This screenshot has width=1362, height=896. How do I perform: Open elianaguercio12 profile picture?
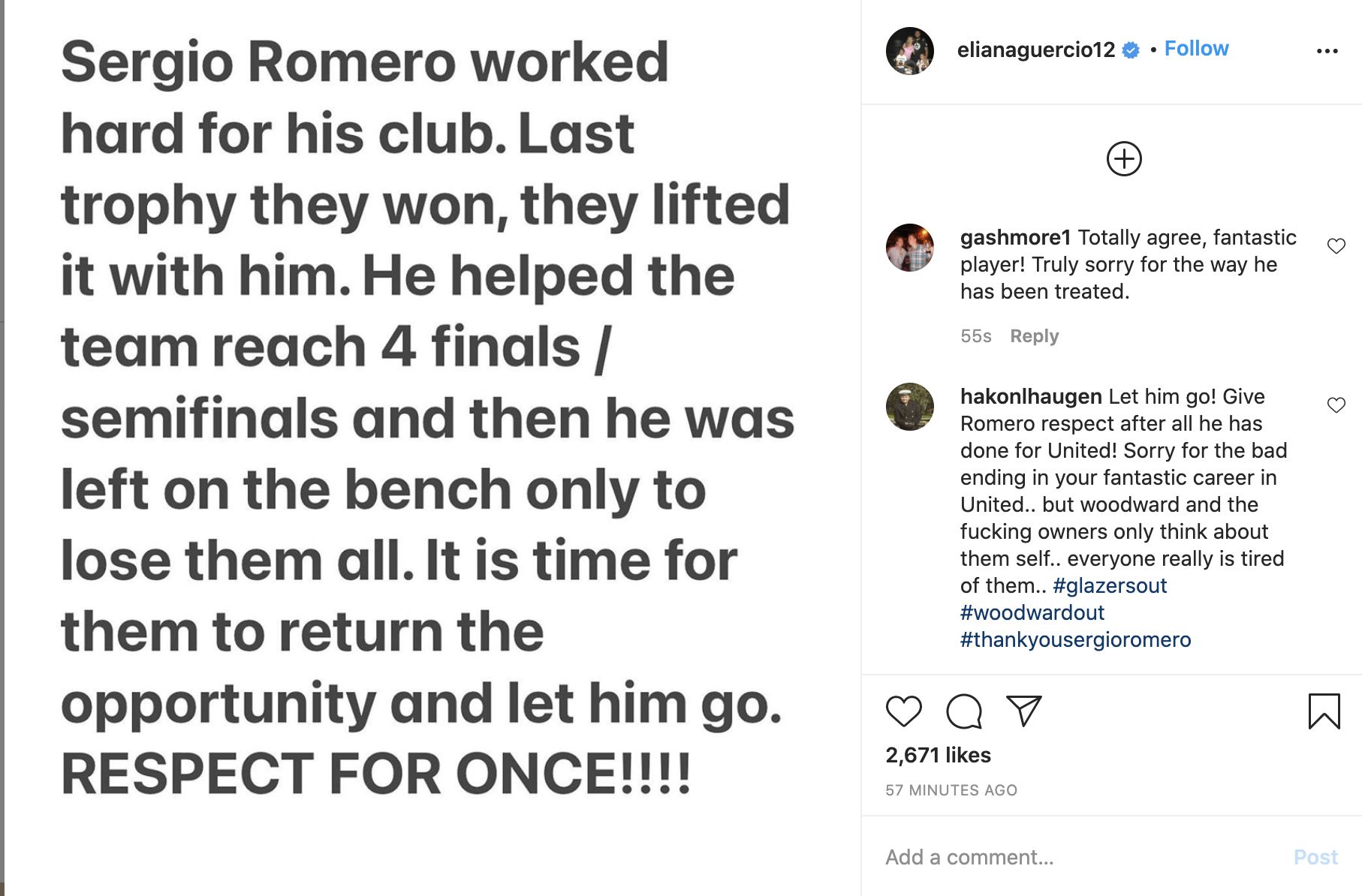pos(910,51)
